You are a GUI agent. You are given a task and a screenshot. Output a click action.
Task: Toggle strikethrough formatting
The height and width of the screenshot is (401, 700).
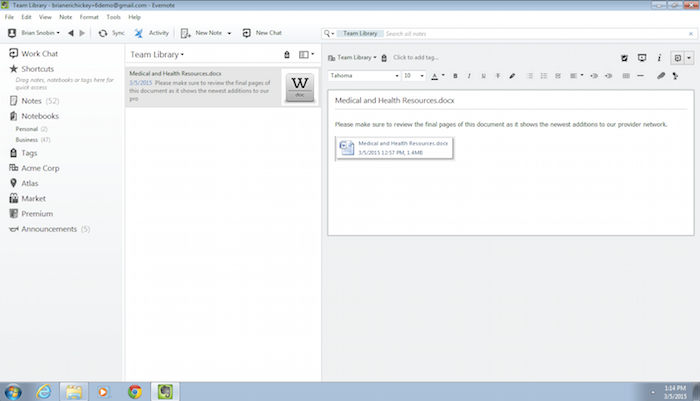[x=498, y=76]
